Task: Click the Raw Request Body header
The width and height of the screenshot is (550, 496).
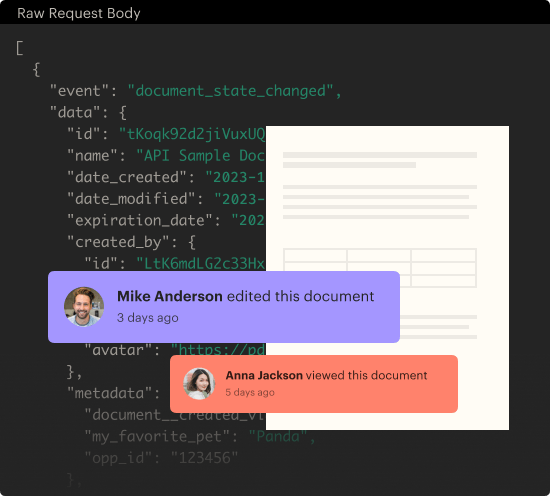Action: (79, 13)
